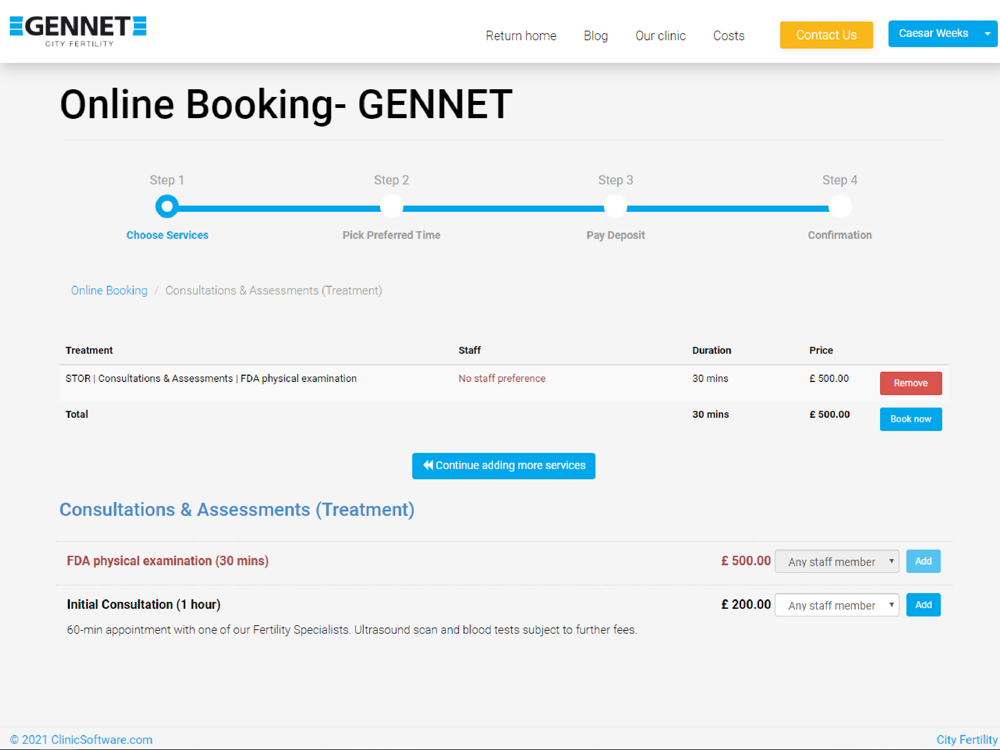Open the City Fertility footer link
Viewport: 1000px width, 750px height.
click(967, 740)
